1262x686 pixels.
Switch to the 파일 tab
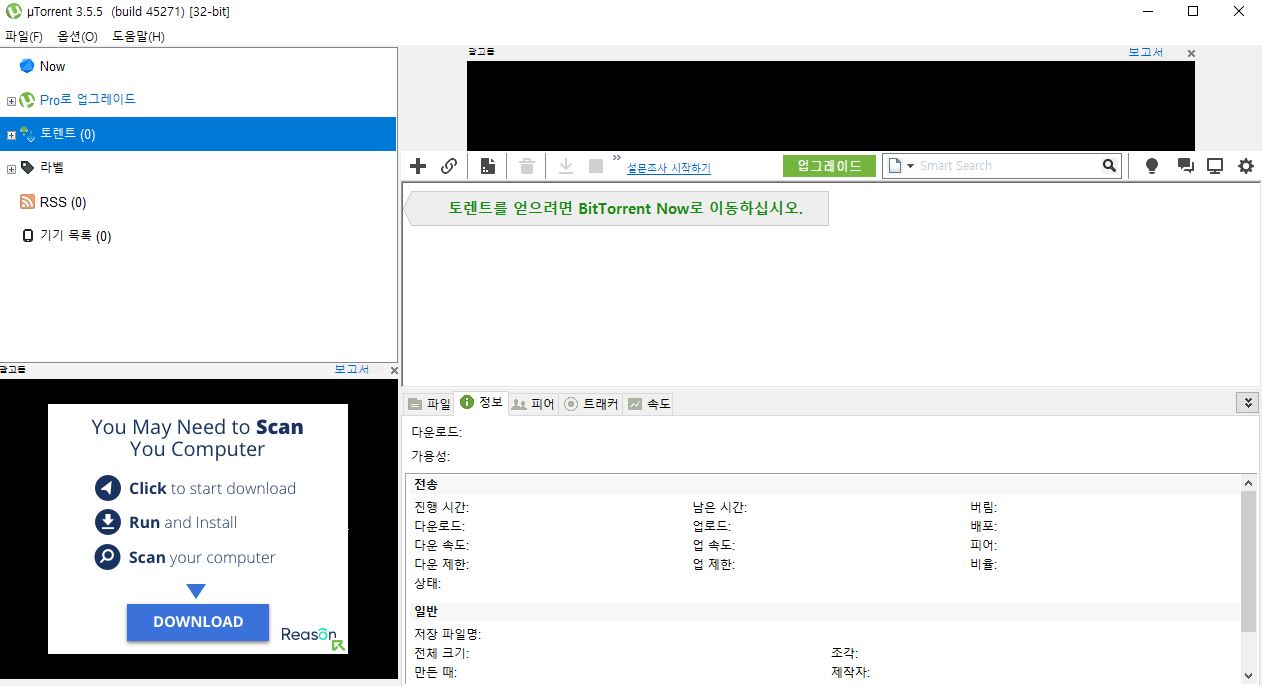click(x=429, y=404)
